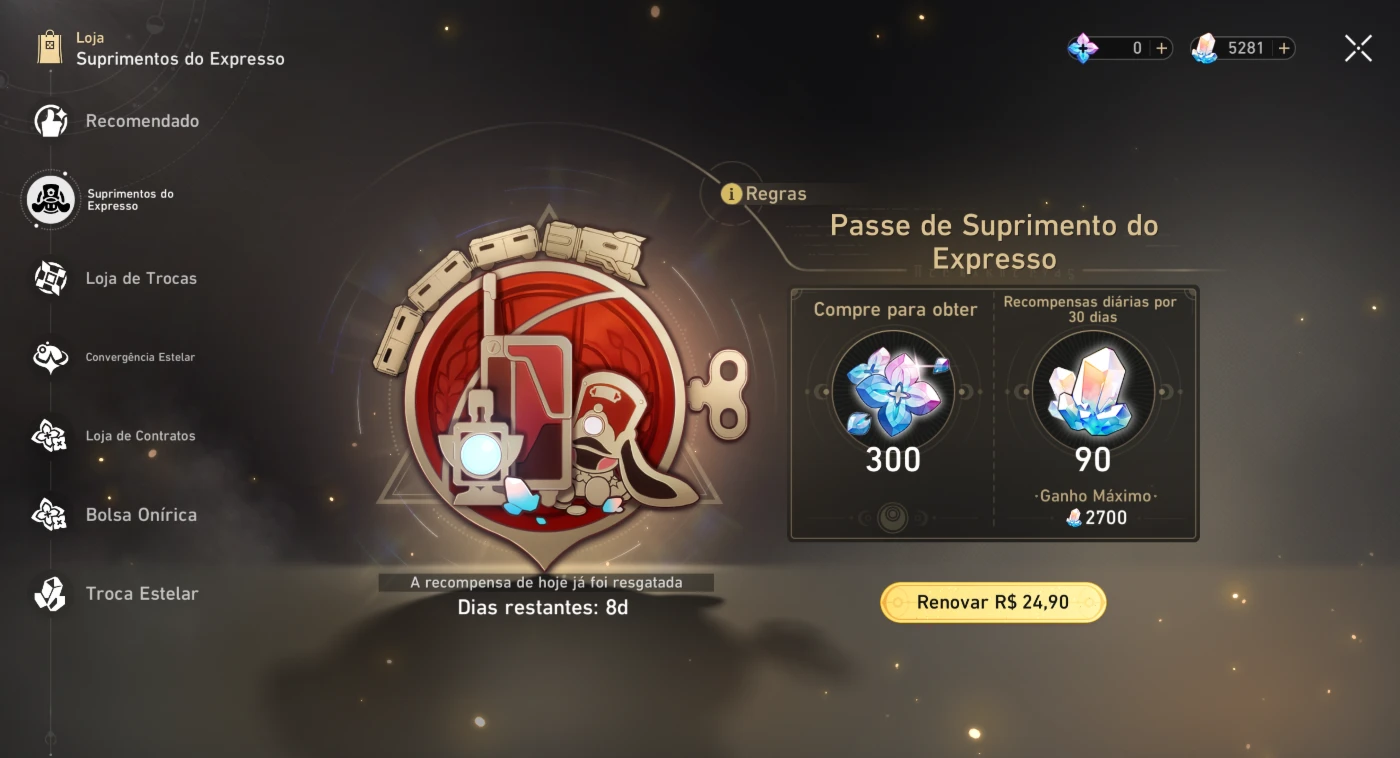
Task: Switch to Troca Estelar tab label
Action: (142, 593)
